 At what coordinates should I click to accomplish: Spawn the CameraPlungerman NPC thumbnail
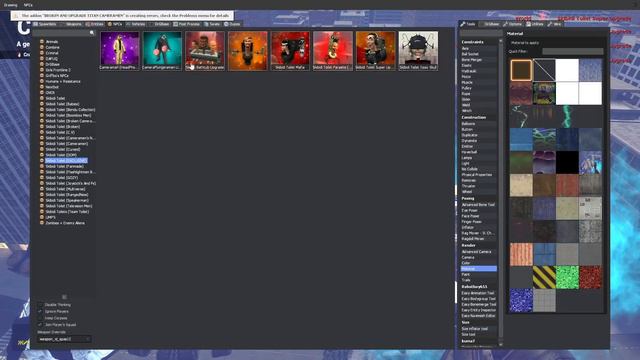click(162, 51)
